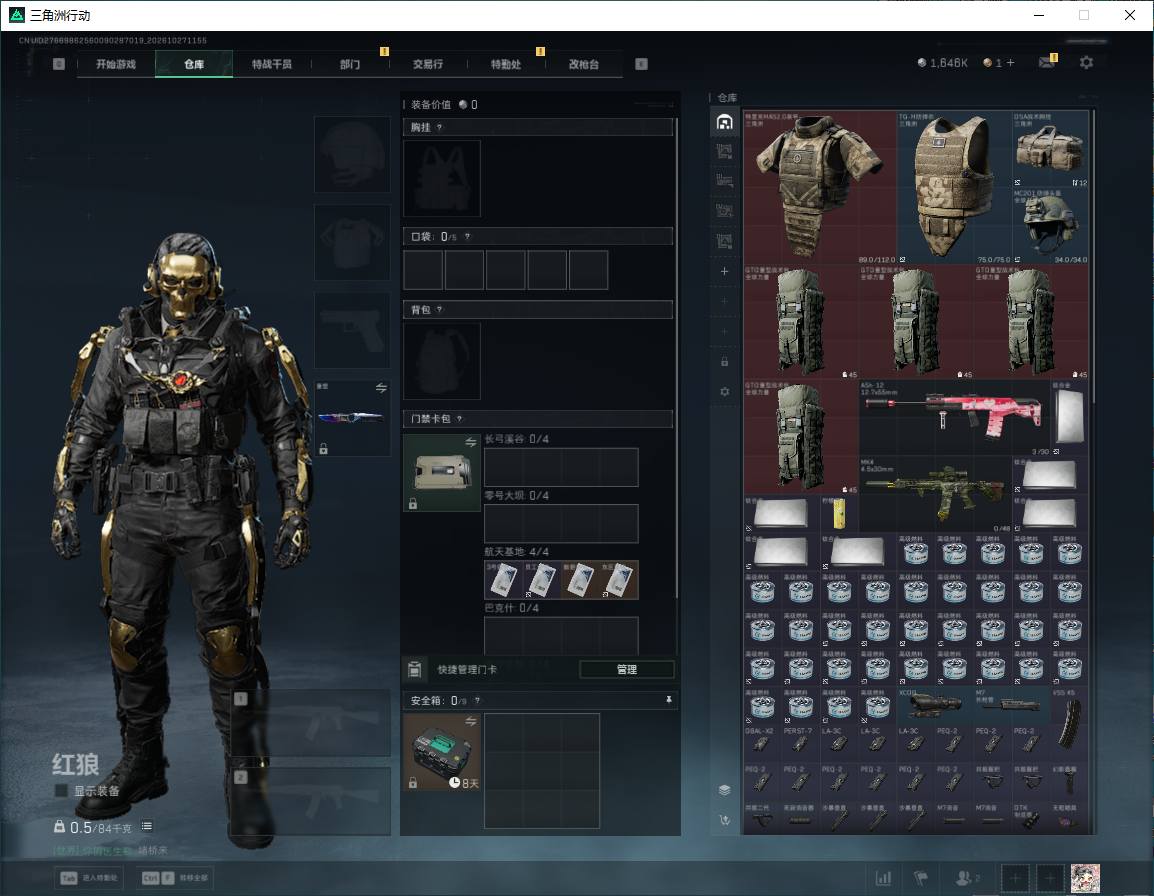Click swap icon on keycard case
The width and height of the screenshot is (1154, 896).
(470, 442)
